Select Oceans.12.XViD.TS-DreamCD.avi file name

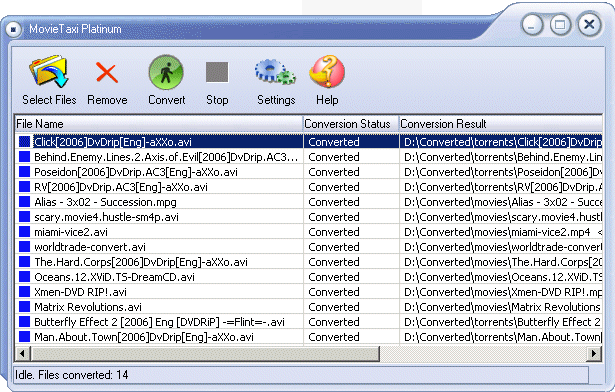pyautogui.click(x=114, y=277)
